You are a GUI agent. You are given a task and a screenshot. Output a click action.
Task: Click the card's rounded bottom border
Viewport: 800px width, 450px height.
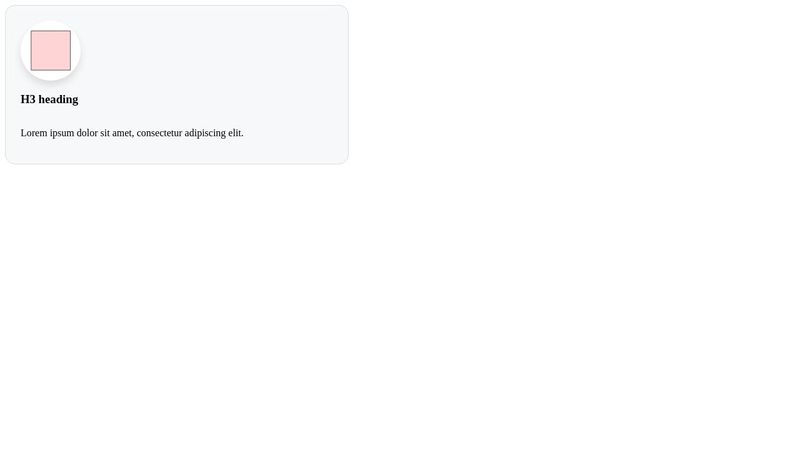177,164
